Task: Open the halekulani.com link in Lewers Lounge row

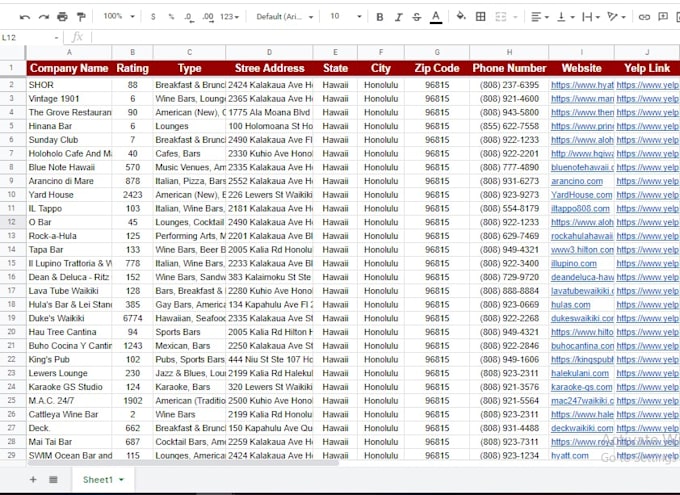Action: point(580,373)
